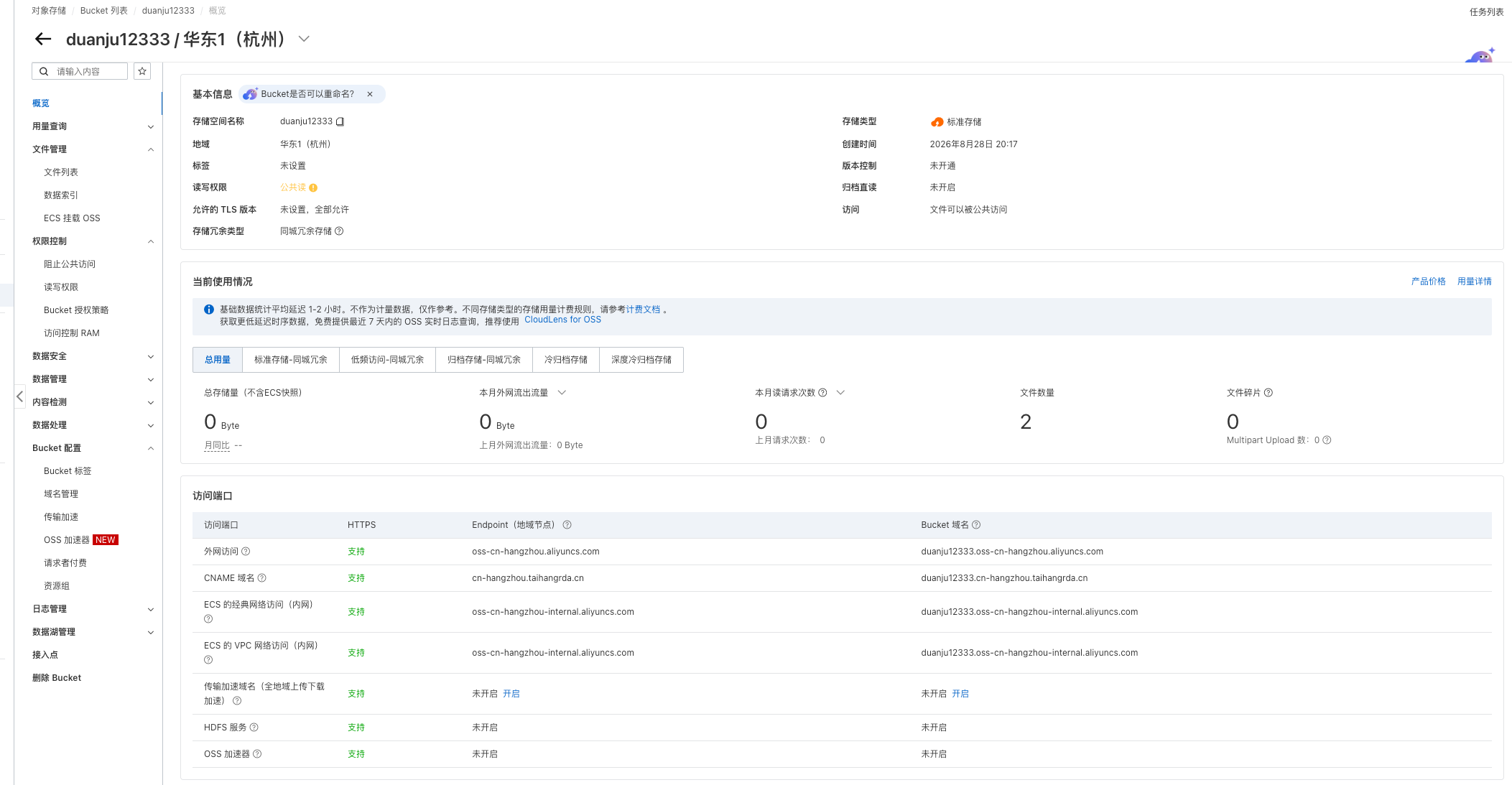The image size is (1512, 785).
Task: Open 任务列表 at top right
Action: click(x=1486, y=12)
